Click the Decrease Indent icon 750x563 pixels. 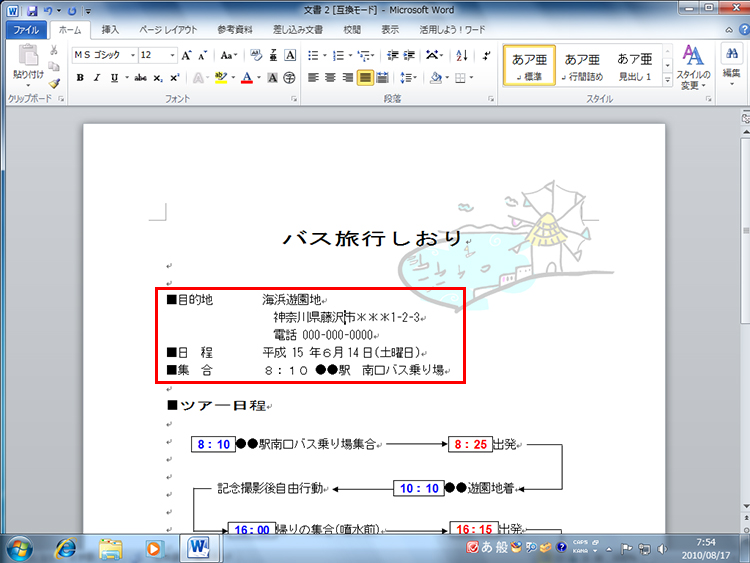[393, 55]
